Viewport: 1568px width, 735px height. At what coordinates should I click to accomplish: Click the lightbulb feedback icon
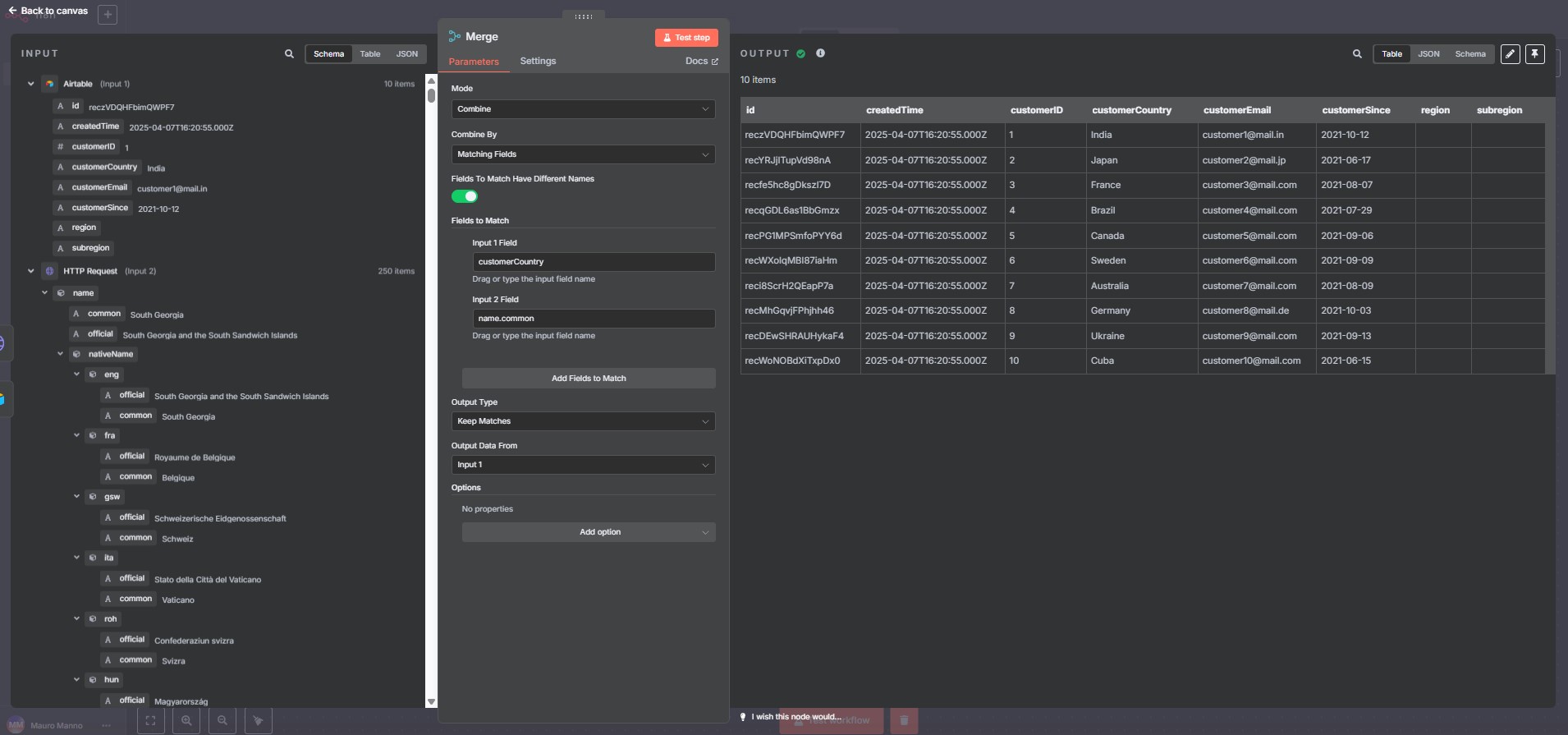pyautogui.click(x=743, y=717)
